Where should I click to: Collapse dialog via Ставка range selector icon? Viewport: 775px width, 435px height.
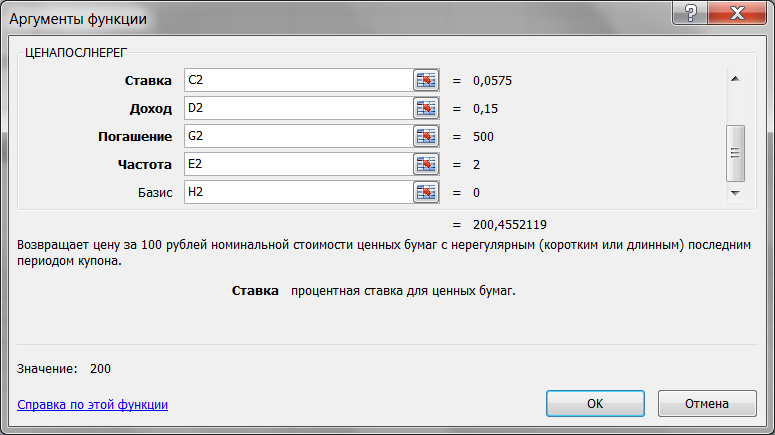point(426,80)
